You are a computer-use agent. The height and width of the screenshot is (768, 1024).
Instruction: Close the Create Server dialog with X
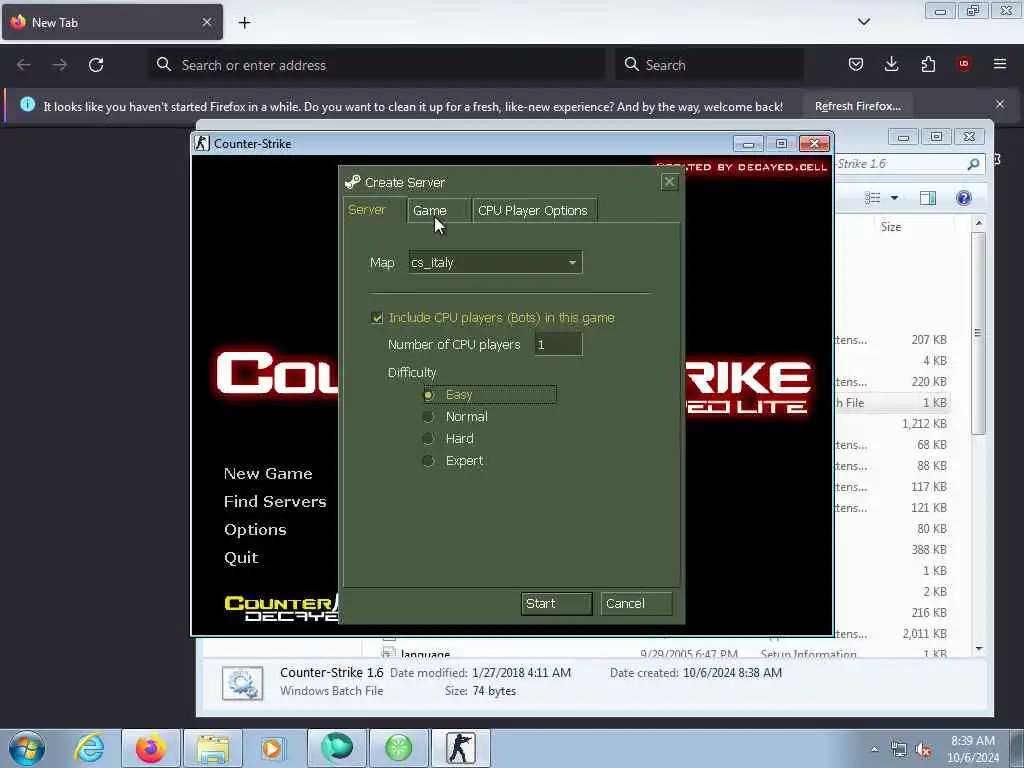tap(669, 182)
